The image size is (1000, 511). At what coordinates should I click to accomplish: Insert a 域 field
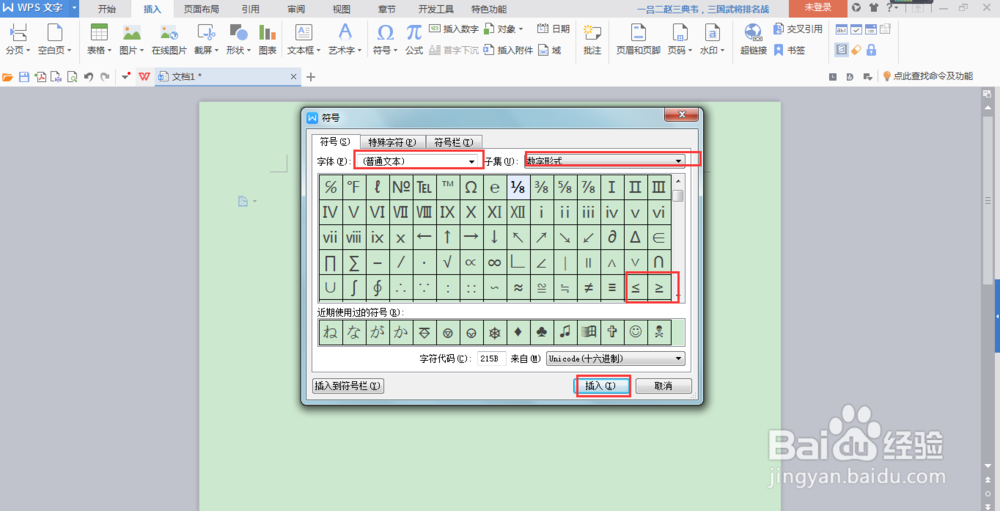click(x=550, y=50)
